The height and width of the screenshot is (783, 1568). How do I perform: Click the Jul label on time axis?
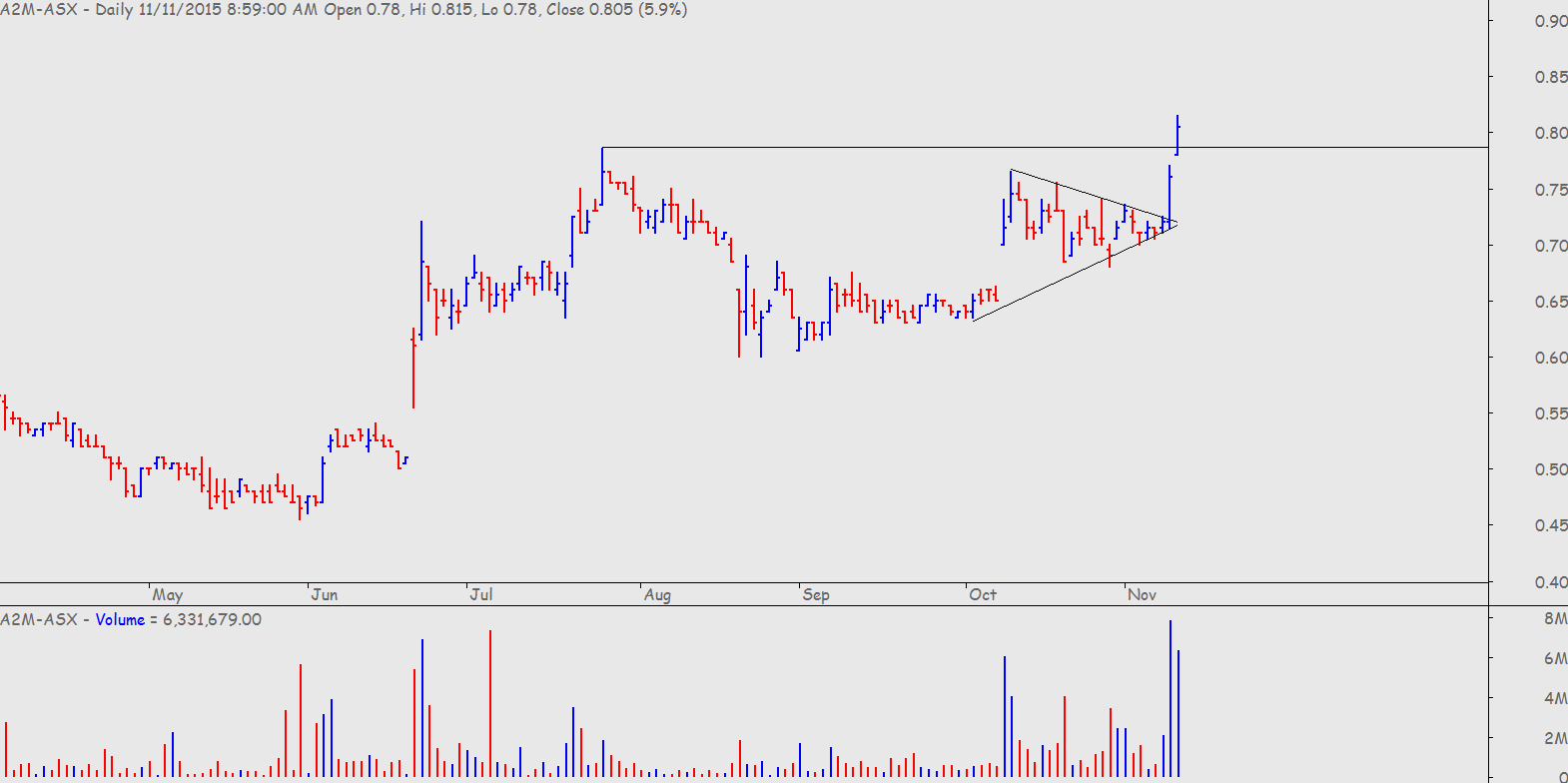[x=481, y=594]
